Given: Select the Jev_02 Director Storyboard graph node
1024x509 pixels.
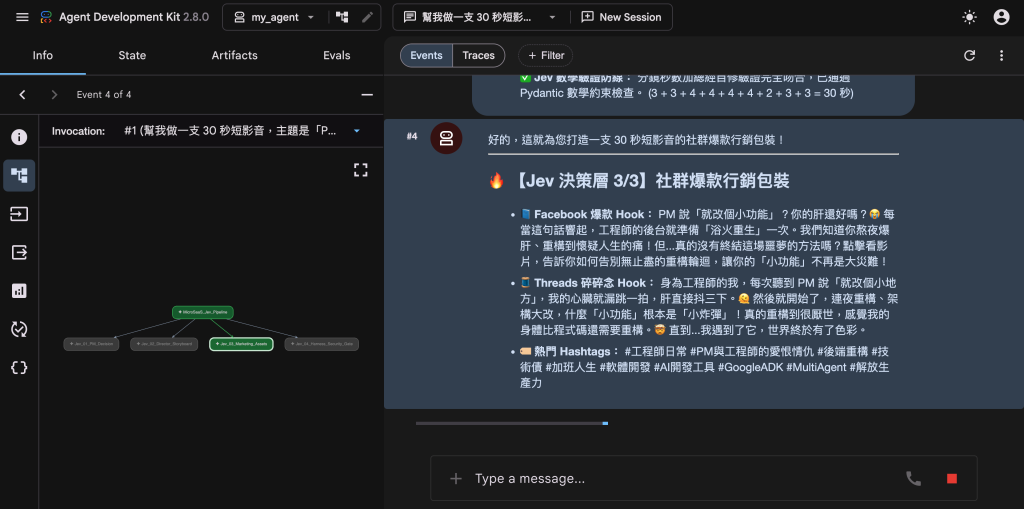Looking at the screenshot, I should (x=164, y=344).
